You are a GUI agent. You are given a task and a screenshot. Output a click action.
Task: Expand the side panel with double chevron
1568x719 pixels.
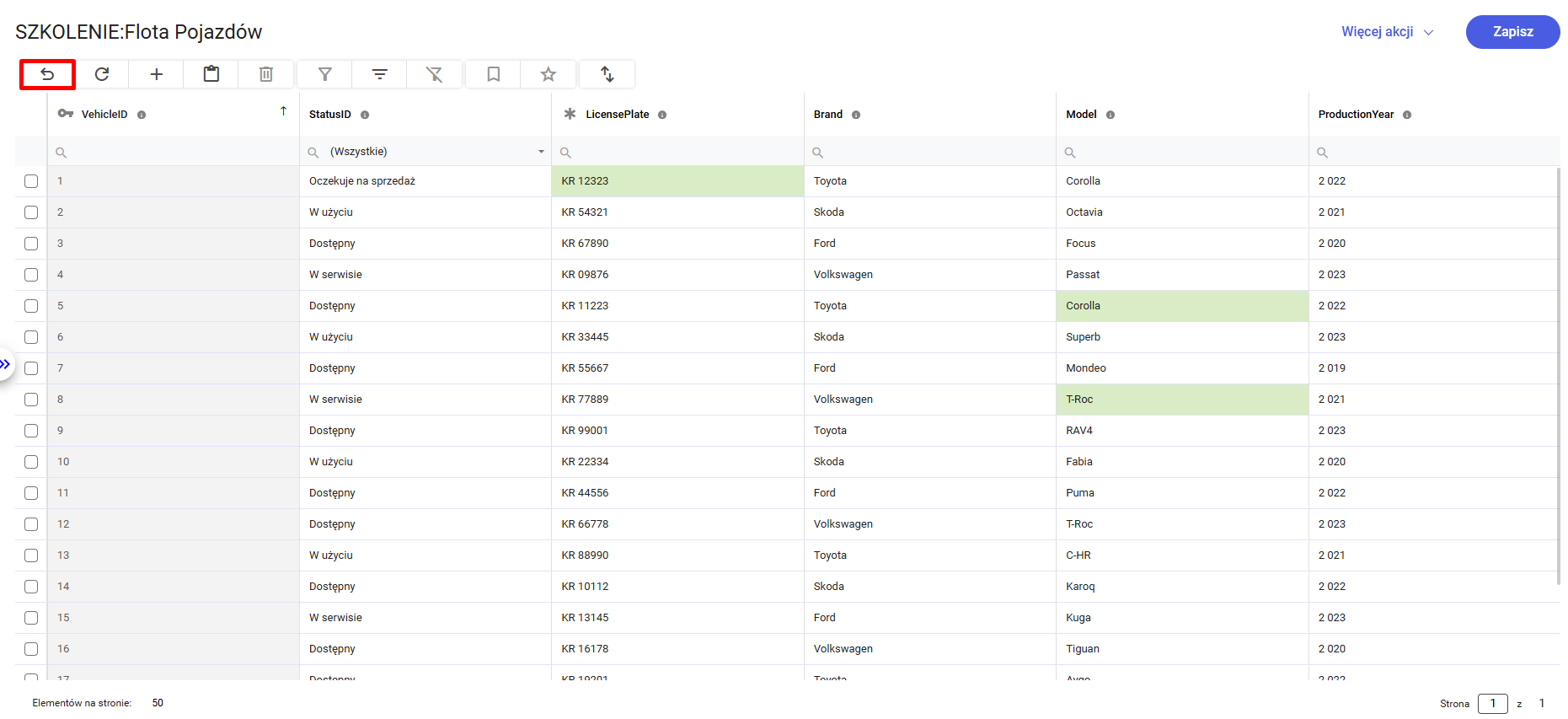click(6, 364)
